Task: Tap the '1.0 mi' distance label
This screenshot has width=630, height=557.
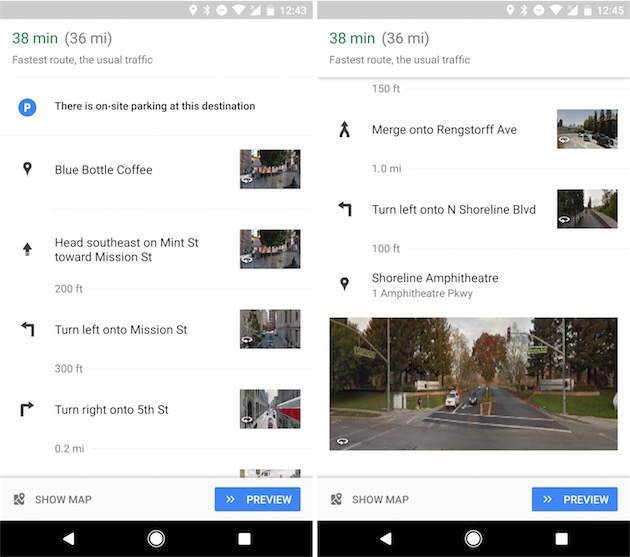Action: [x=387, y=168]
